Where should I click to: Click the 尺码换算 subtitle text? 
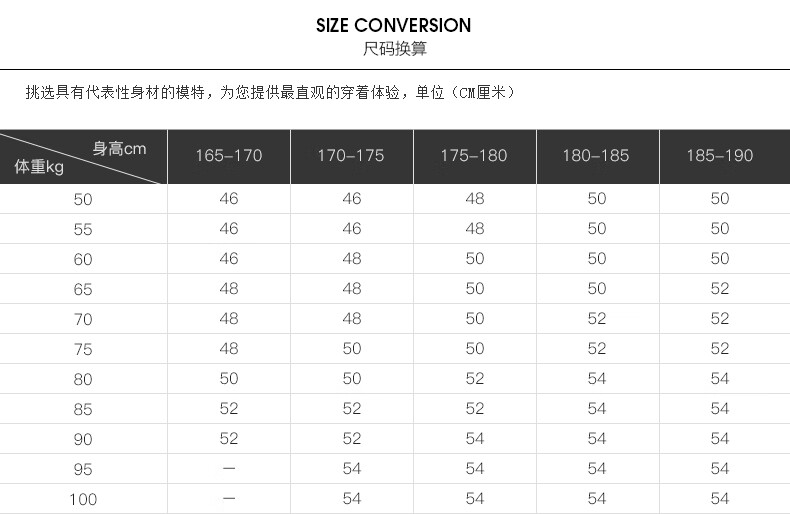(394, 49)
